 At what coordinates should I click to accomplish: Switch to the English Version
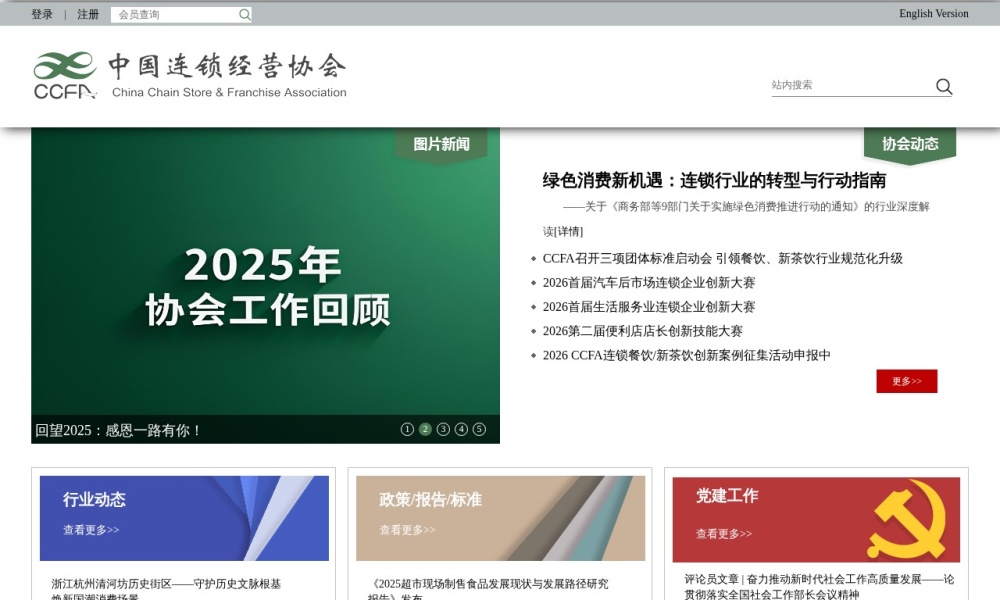[933, 13]
